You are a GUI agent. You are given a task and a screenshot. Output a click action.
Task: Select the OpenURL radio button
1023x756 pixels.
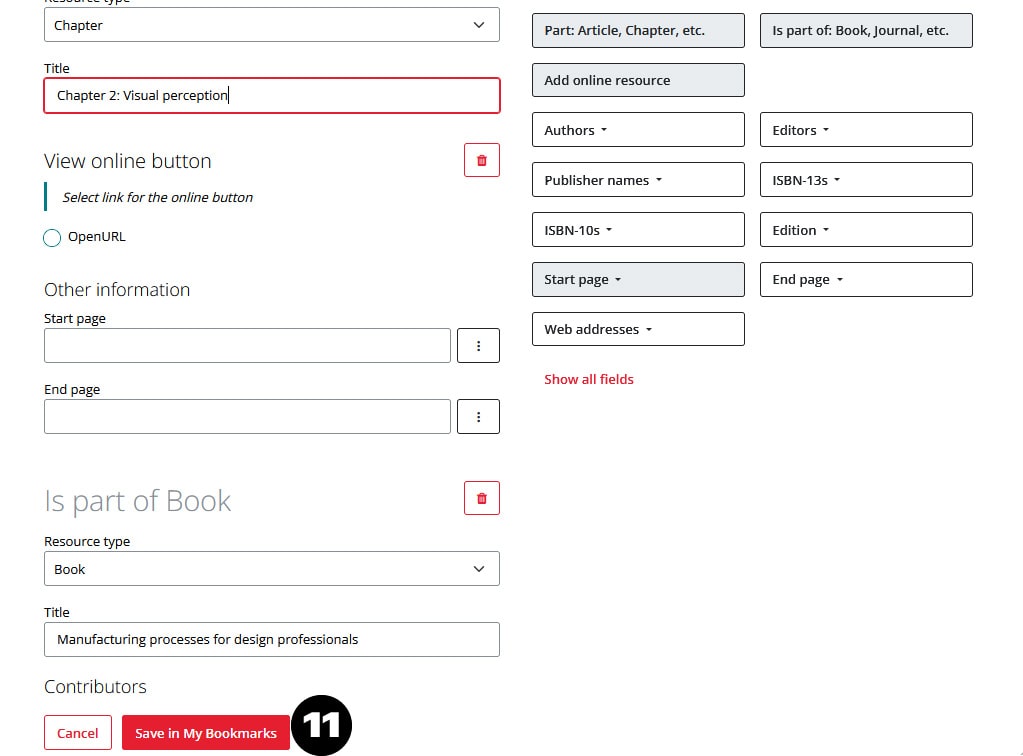(53, 238)
